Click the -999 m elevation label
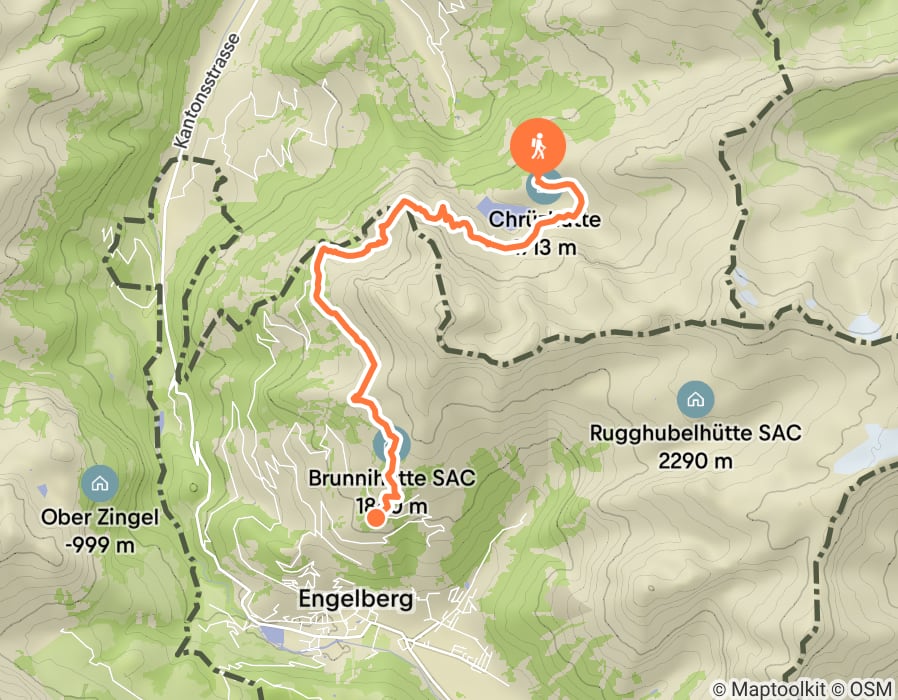The height and width of the screenshot is (700, 898). (x=100, y=545)
